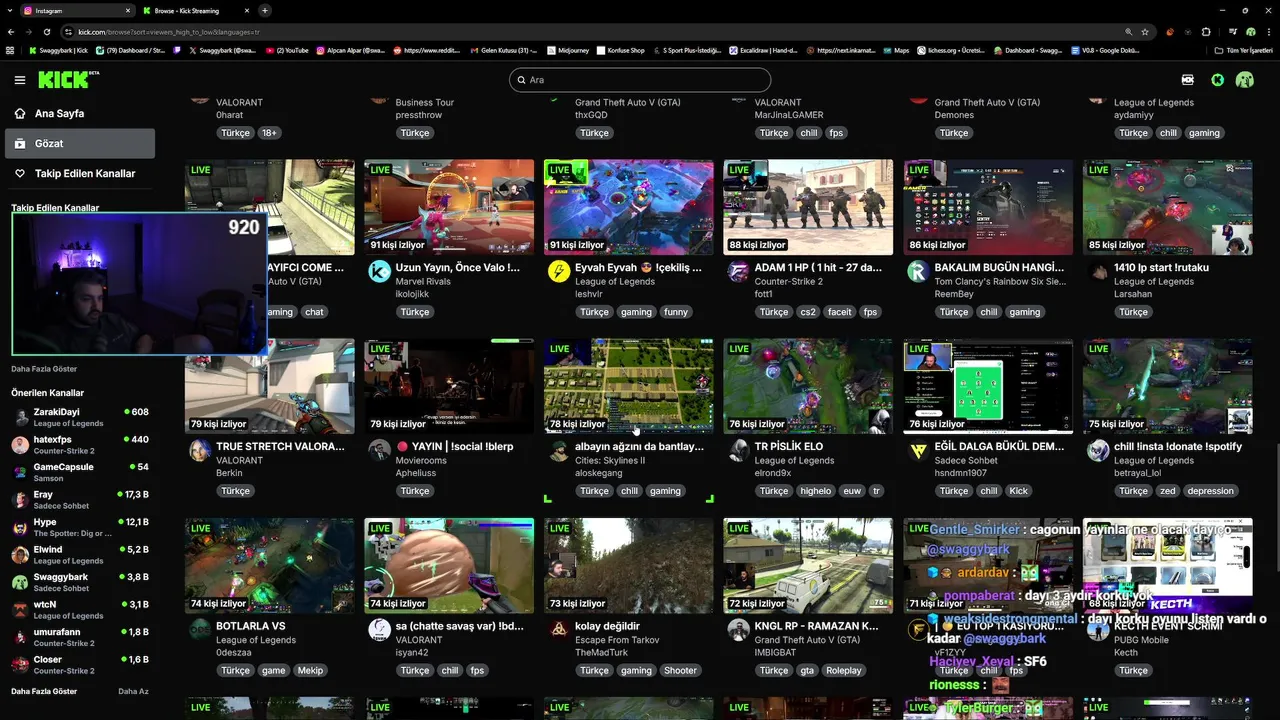Bookmark this page with star icon
Viewport: 1280px width, 720px height.
(x=1145, y=32)
